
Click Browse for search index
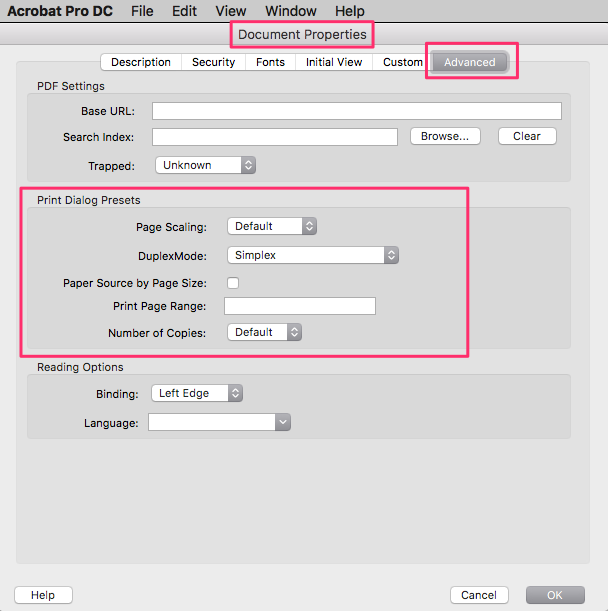(x=445, y=136)
